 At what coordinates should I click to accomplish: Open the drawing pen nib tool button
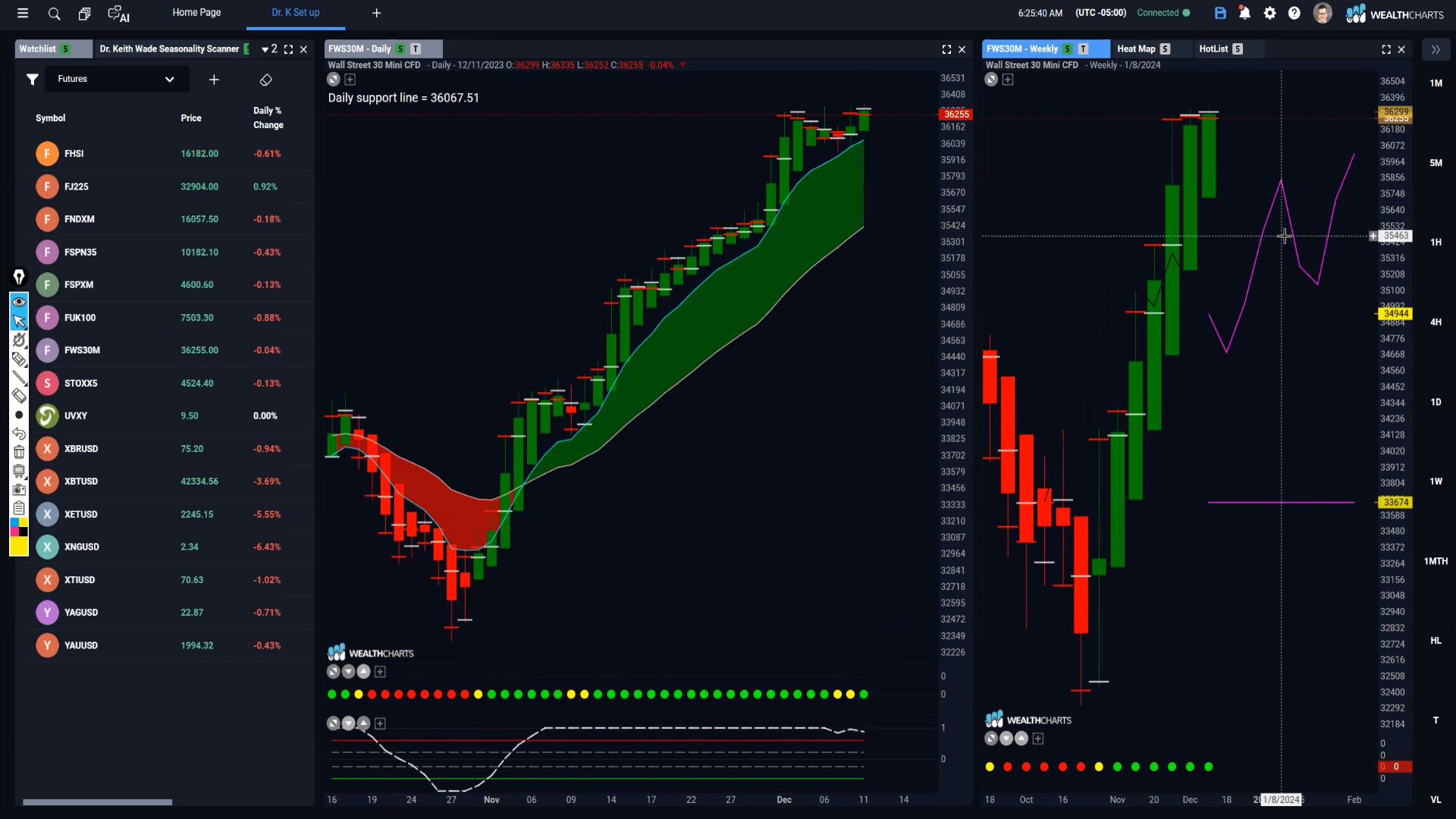click(x=19, y=277)
